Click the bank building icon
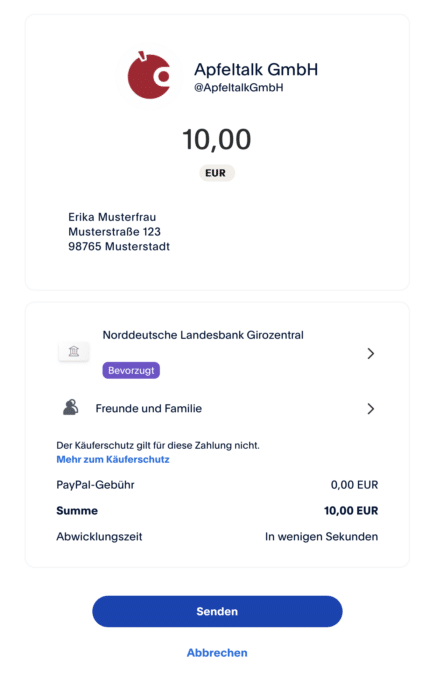Image resolution: width=429 pixels, height=700 pixels. pos(74,351)
